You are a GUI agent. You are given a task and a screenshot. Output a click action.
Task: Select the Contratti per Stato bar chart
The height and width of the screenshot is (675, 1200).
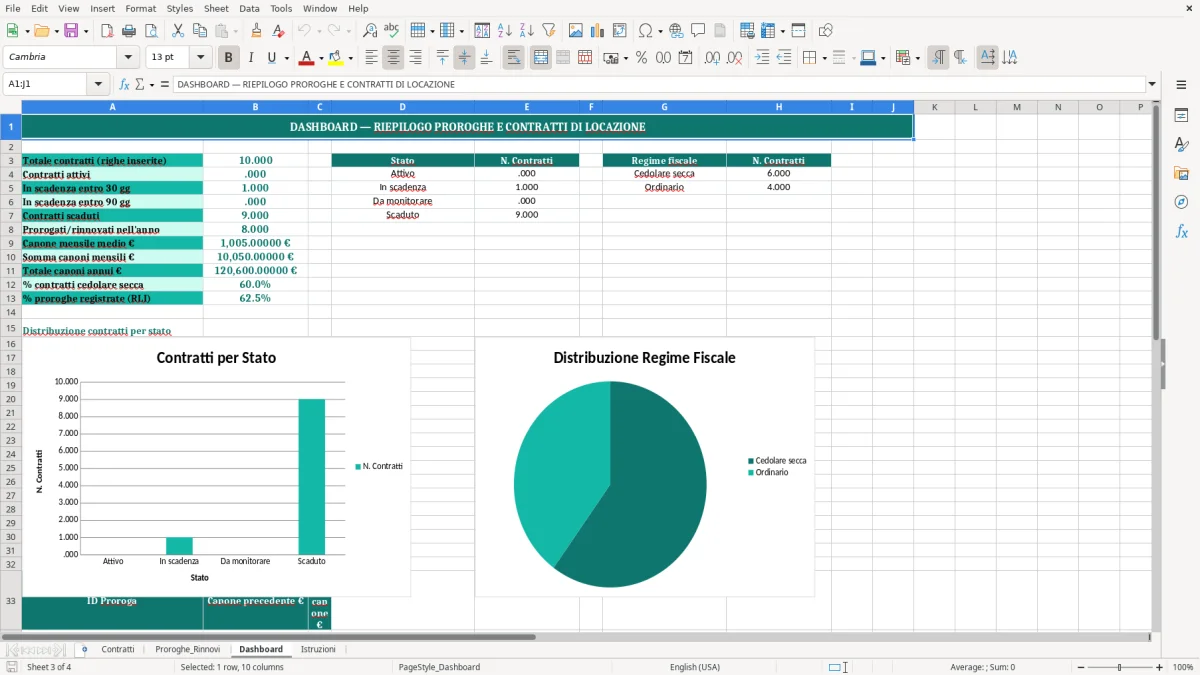[216, 467]
